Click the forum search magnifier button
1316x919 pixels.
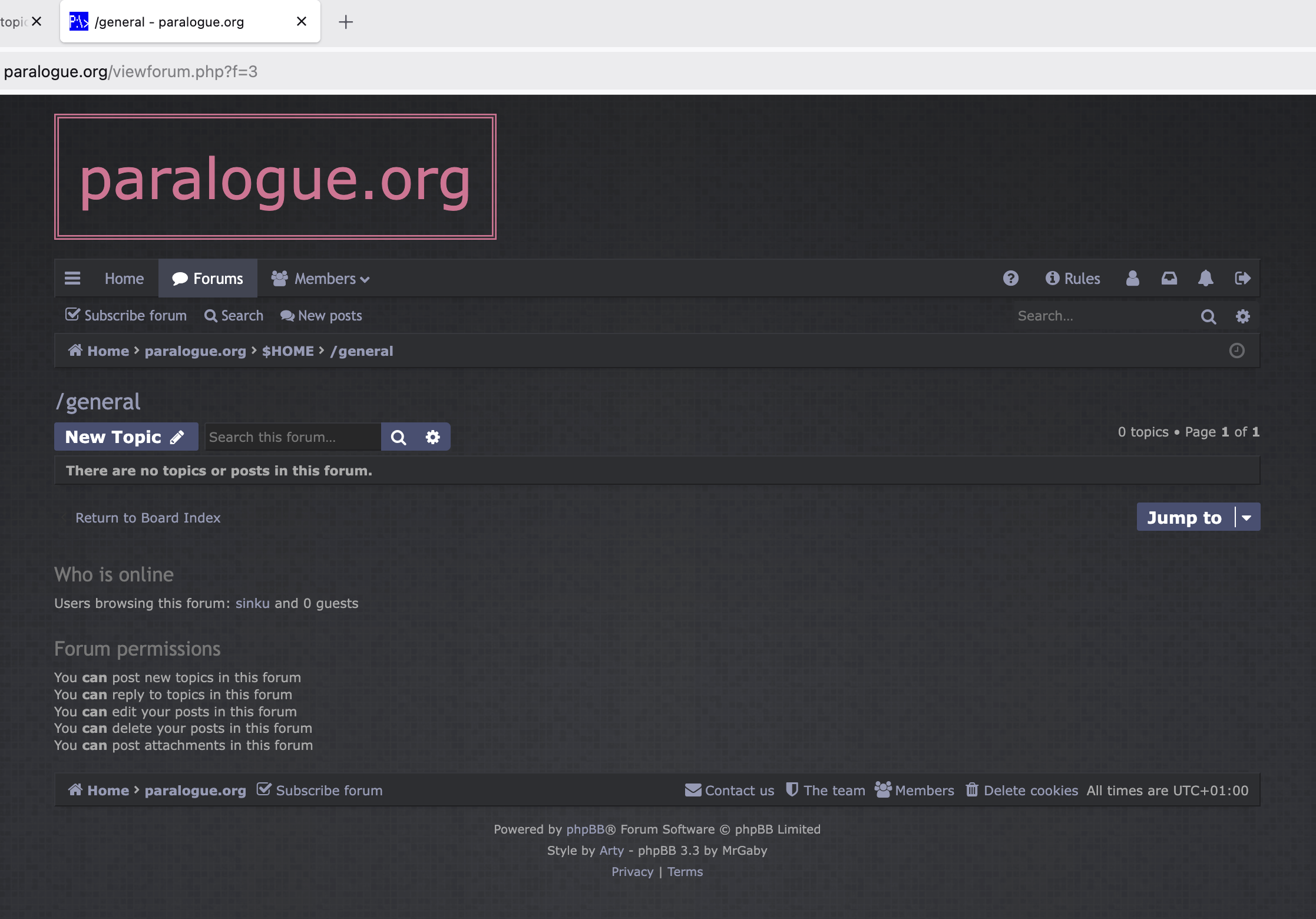[398, 437]
